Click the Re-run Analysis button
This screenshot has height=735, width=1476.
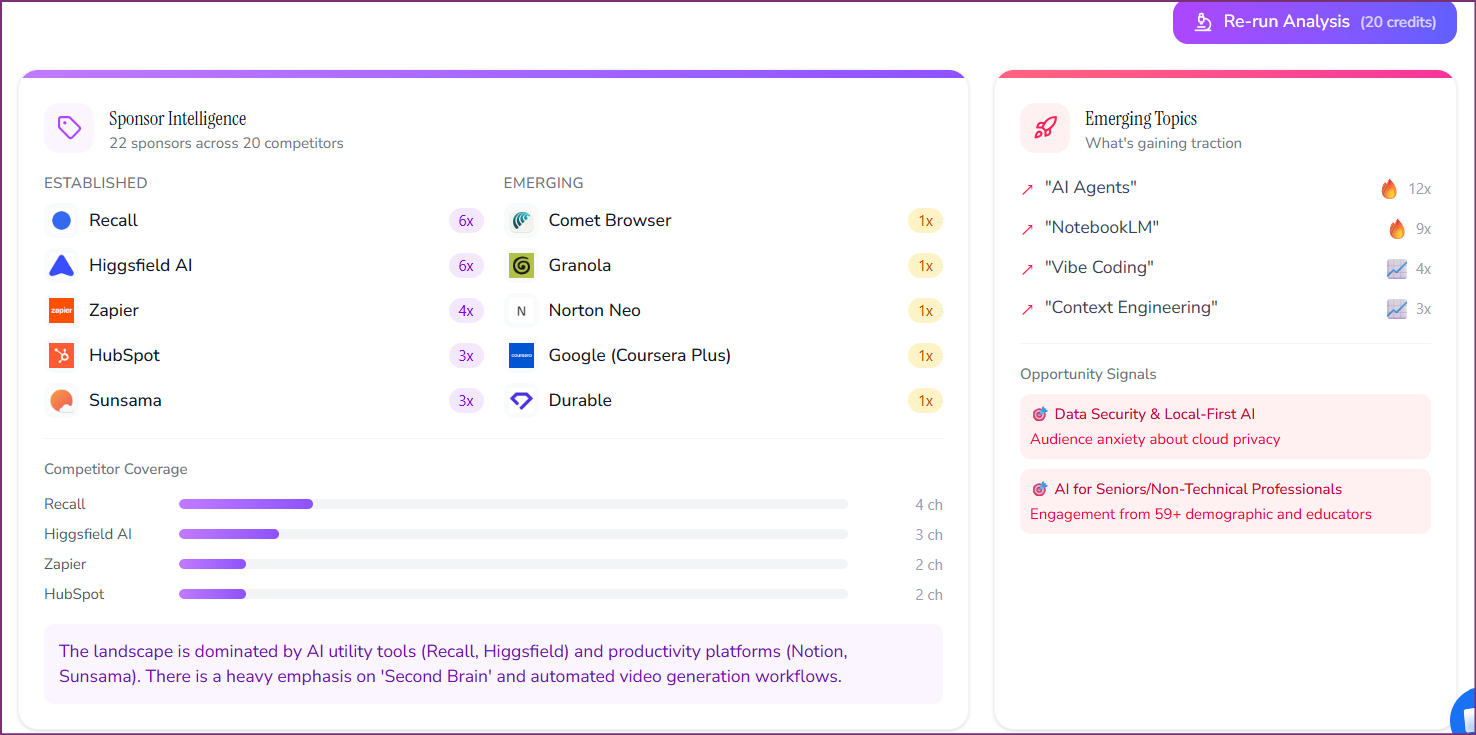[1314, 21]
